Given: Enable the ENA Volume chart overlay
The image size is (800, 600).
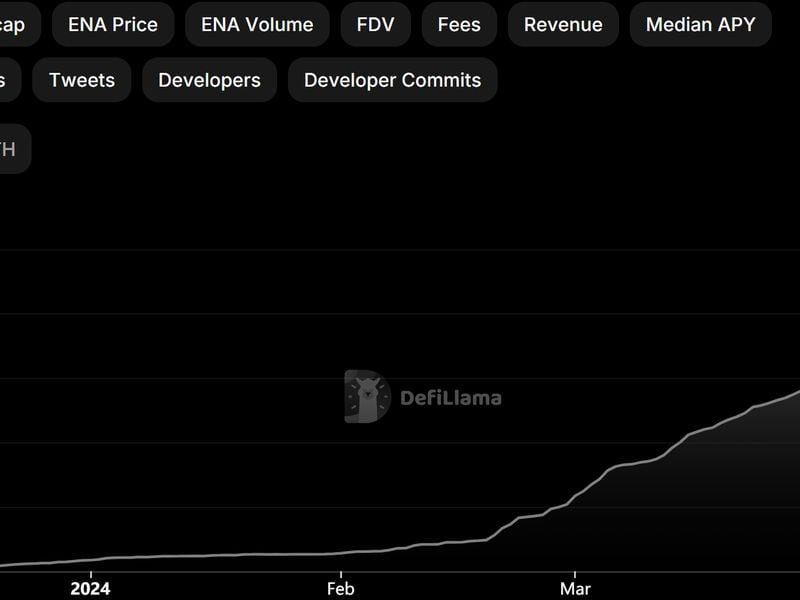Looking at the screenshot, I should pos(255,24).
